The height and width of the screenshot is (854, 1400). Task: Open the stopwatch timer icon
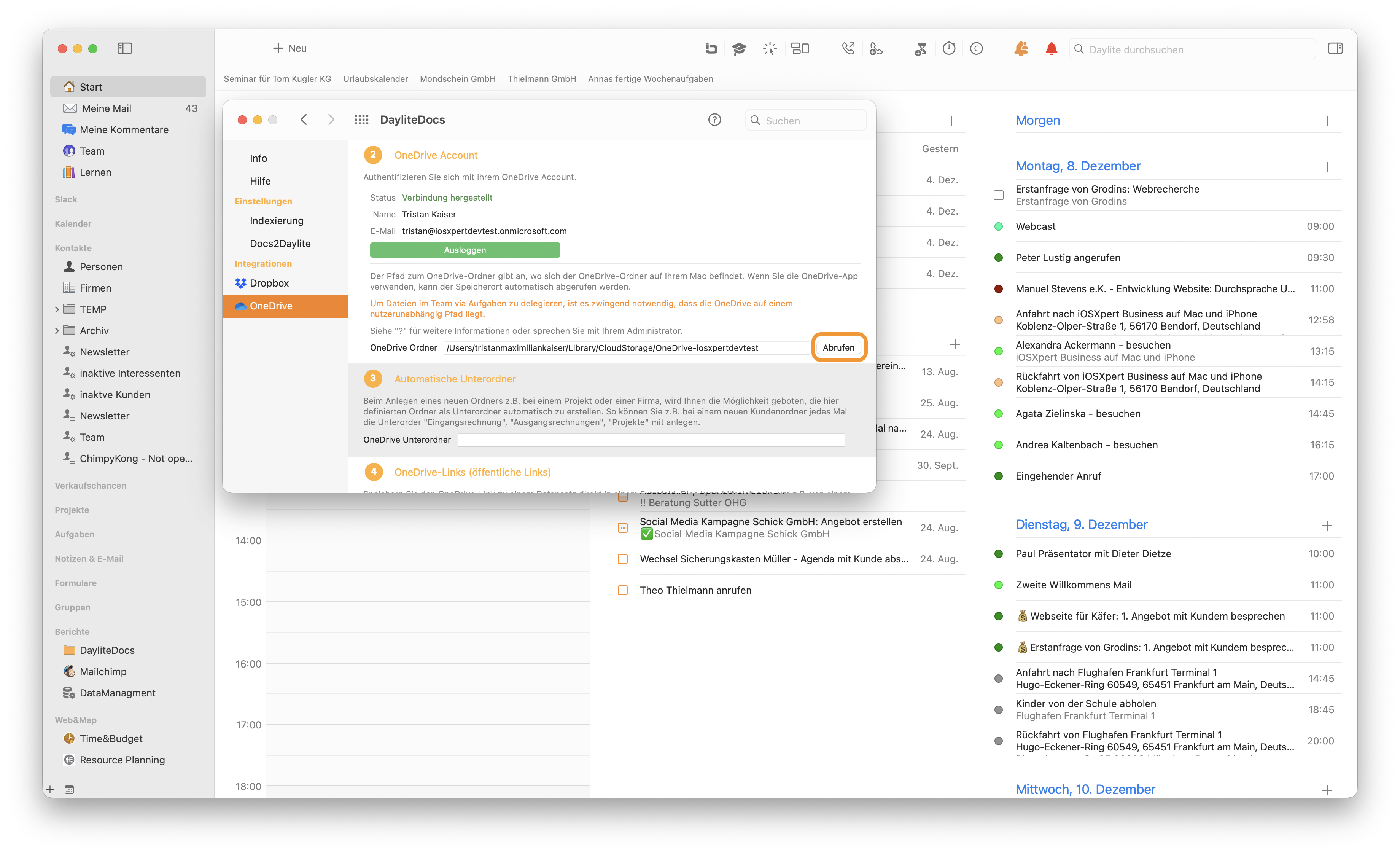[x=949, y=48]
